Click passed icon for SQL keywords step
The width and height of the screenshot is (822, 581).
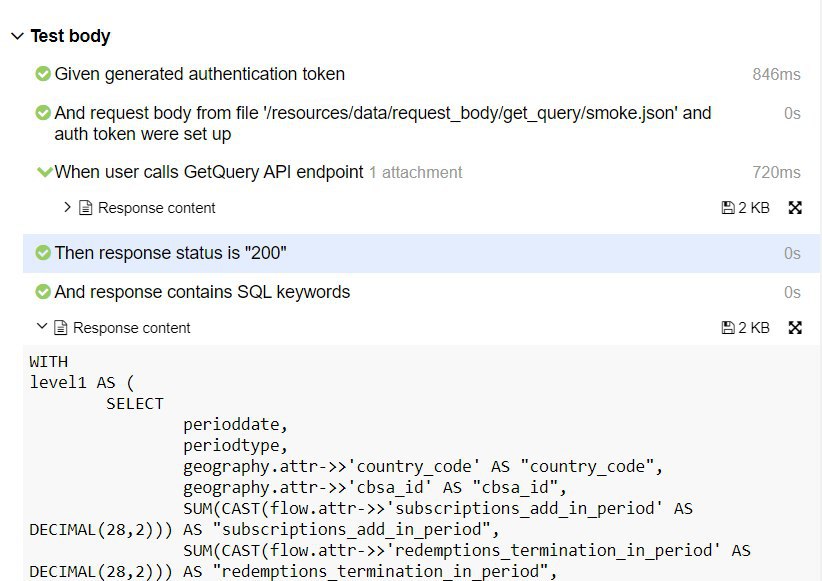pyautogui.click(x=43, y=292)
